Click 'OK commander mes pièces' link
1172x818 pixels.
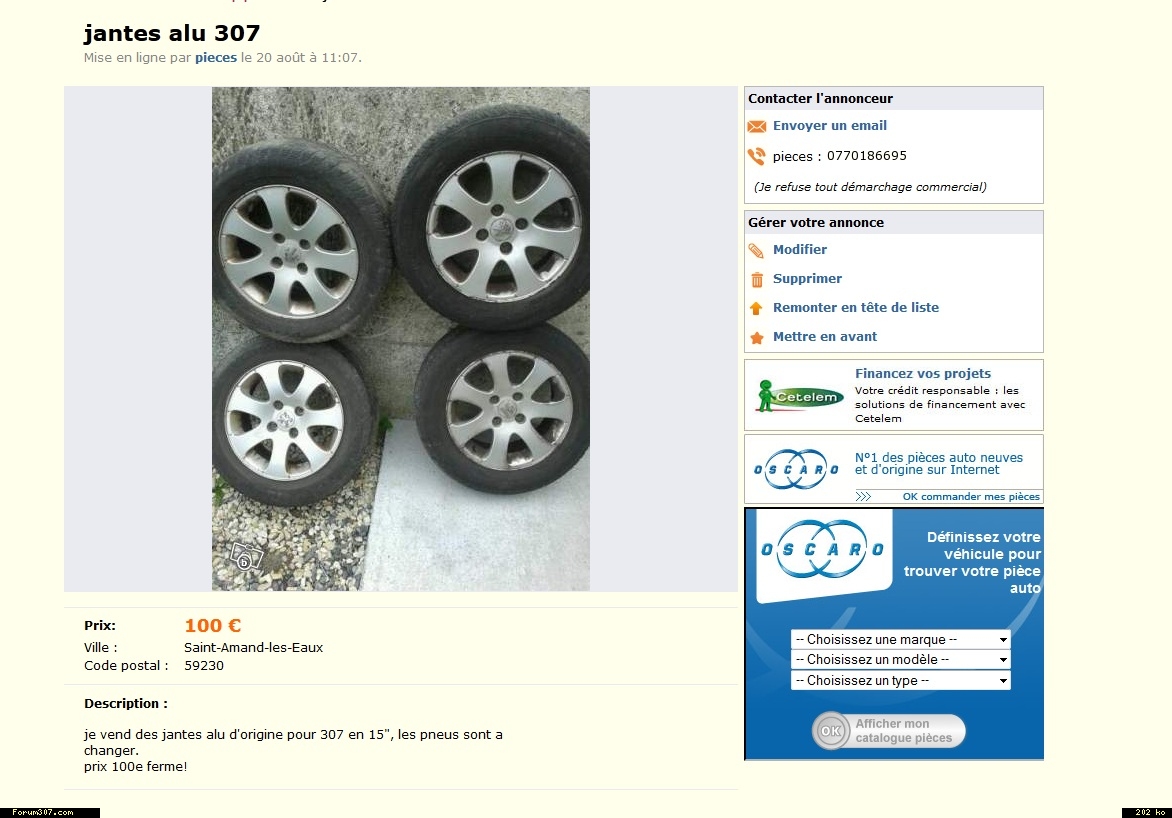point(971,496)
